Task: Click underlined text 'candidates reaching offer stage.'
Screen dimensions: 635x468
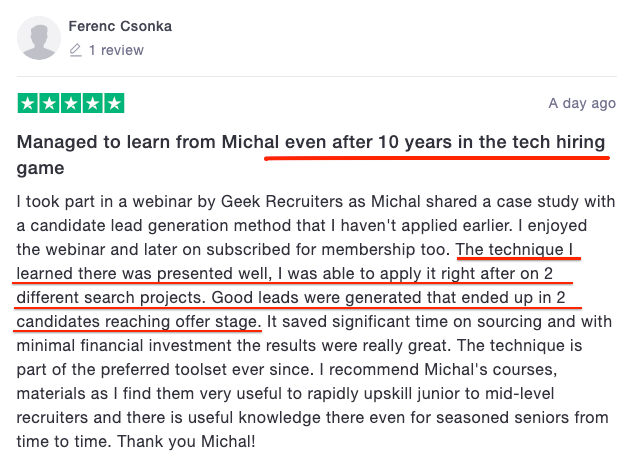Action: tap(139, 321)
